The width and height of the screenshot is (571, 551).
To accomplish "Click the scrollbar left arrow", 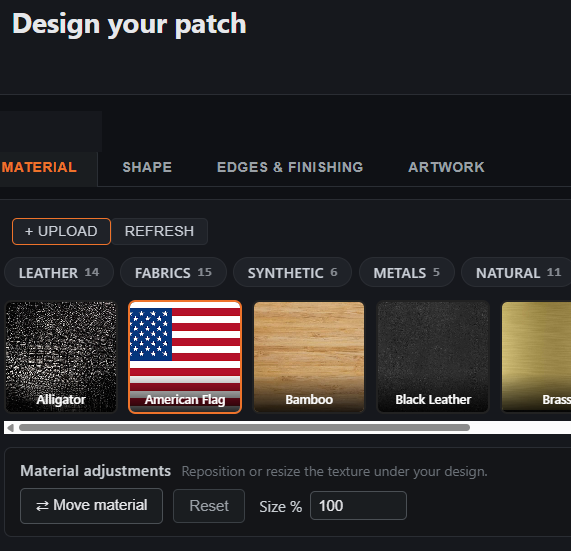I will 11,428.
